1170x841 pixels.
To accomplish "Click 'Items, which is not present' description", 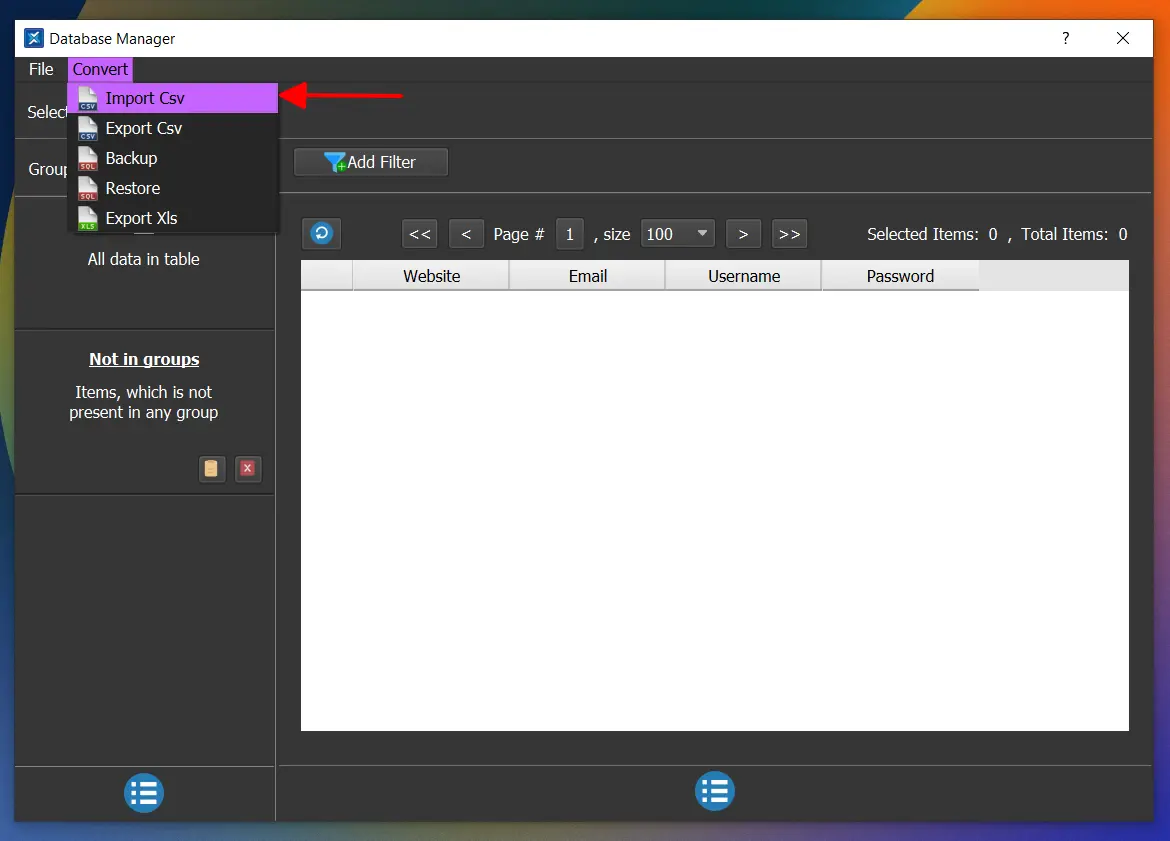I will tap(143, 402).
